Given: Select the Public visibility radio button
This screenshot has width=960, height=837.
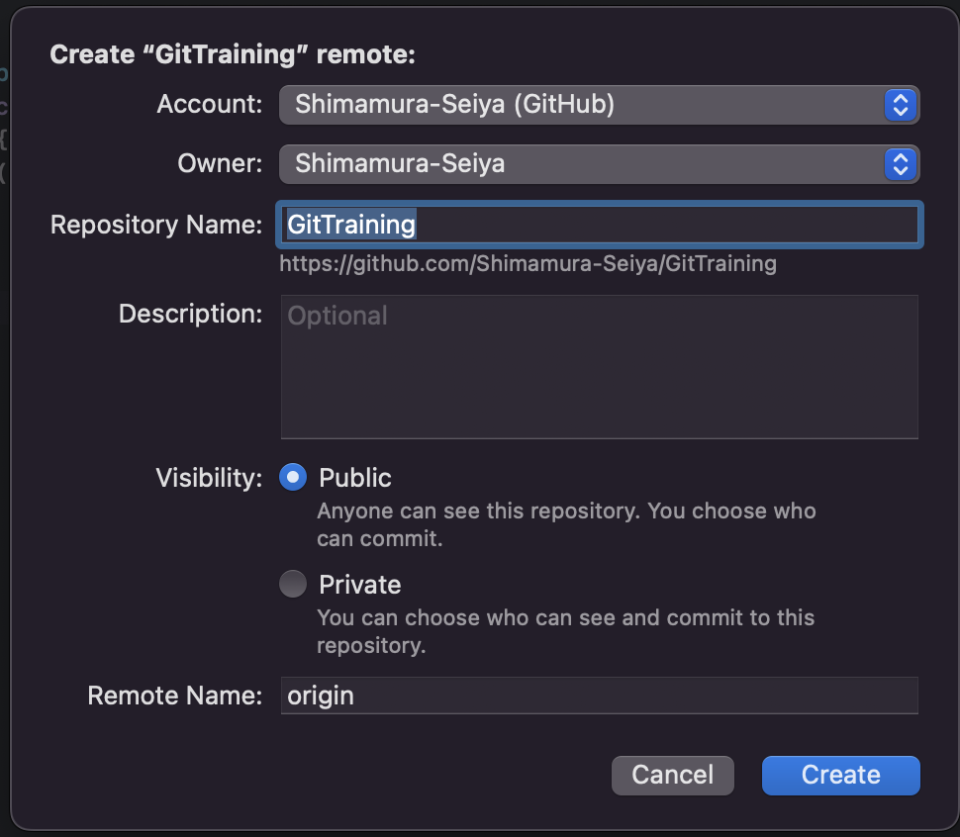Looking at the screenshot, I should (293, 477).
